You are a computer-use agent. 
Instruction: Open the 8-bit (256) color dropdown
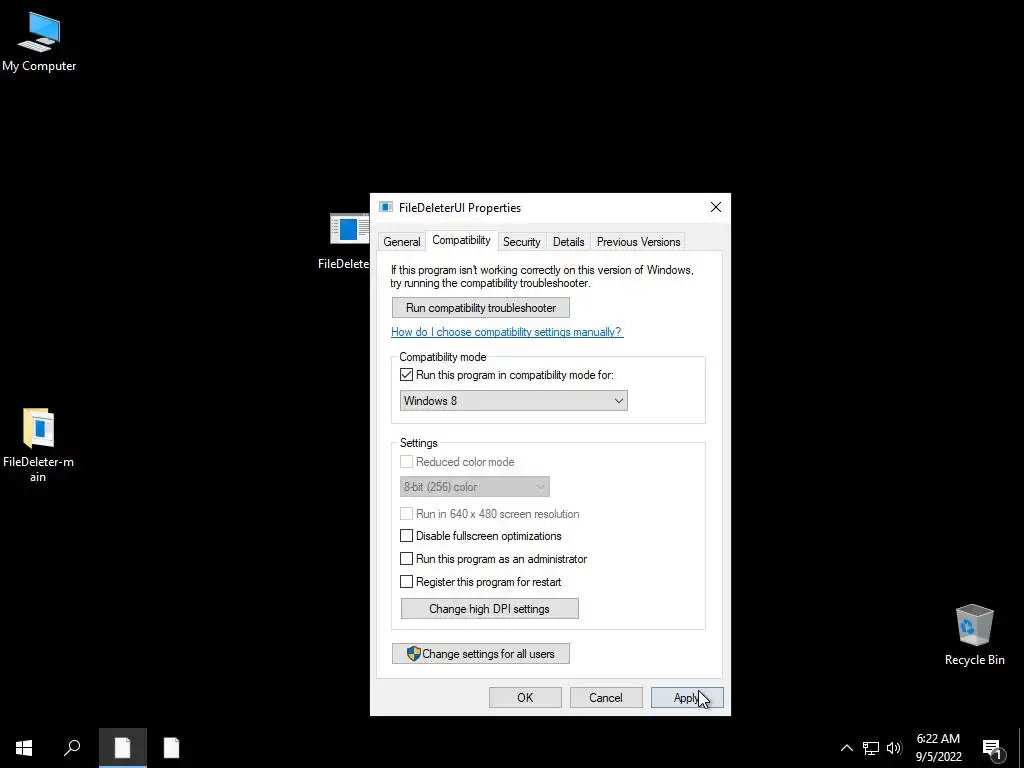(475, 487)
